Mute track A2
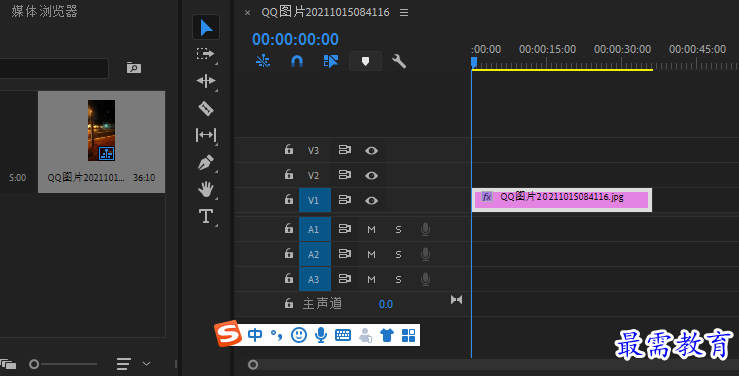Screen dimensions: 739x376 click(371, 254)
